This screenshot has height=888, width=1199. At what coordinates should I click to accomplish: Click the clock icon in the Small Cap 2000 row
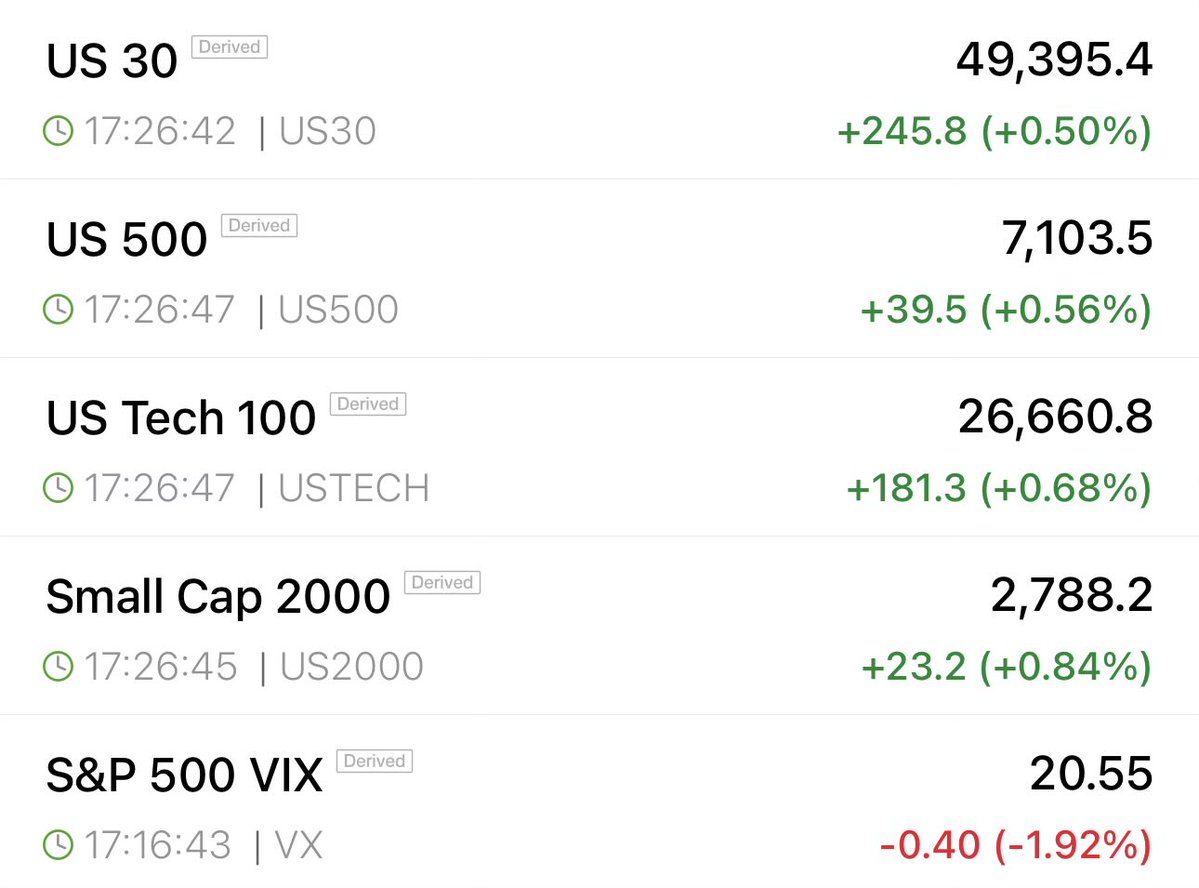click(x=59, y=667)
